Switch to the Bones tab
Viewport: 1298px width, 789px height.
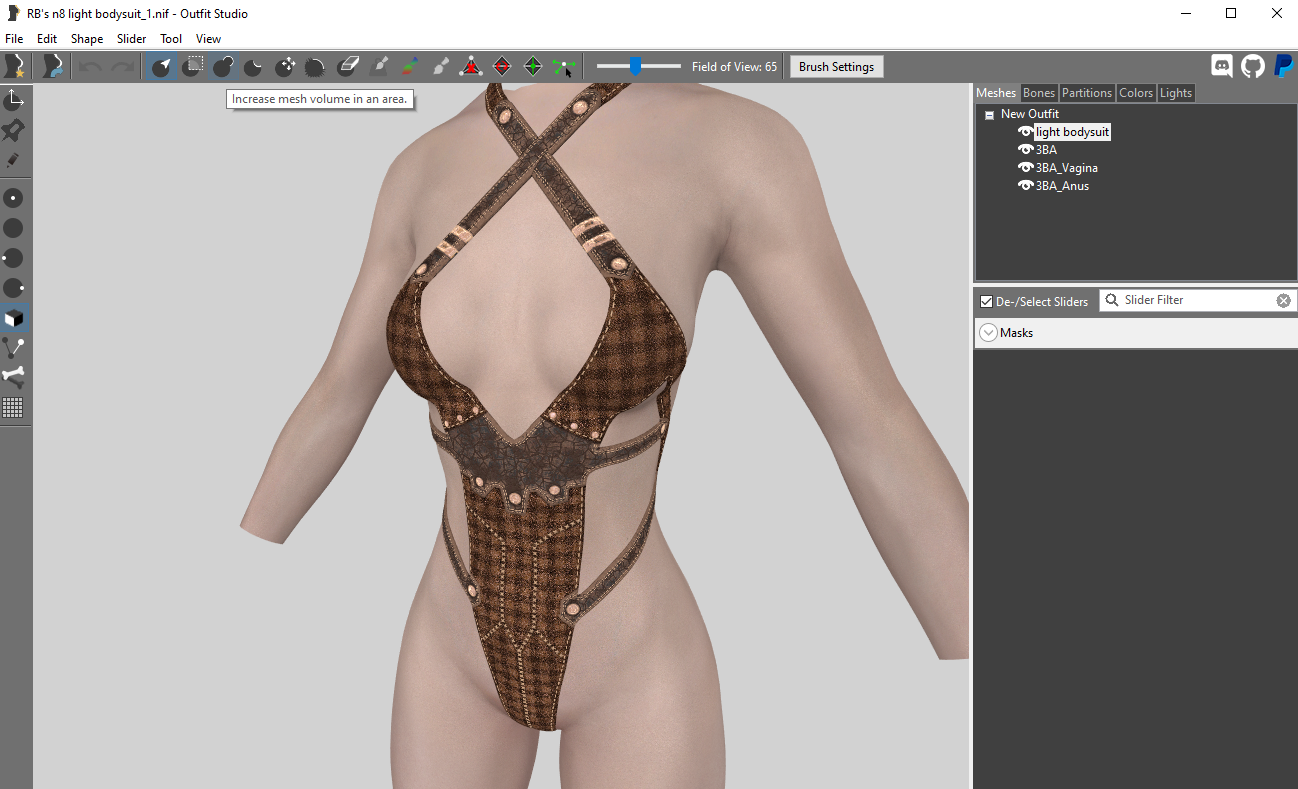click(x=1038, y=93)
